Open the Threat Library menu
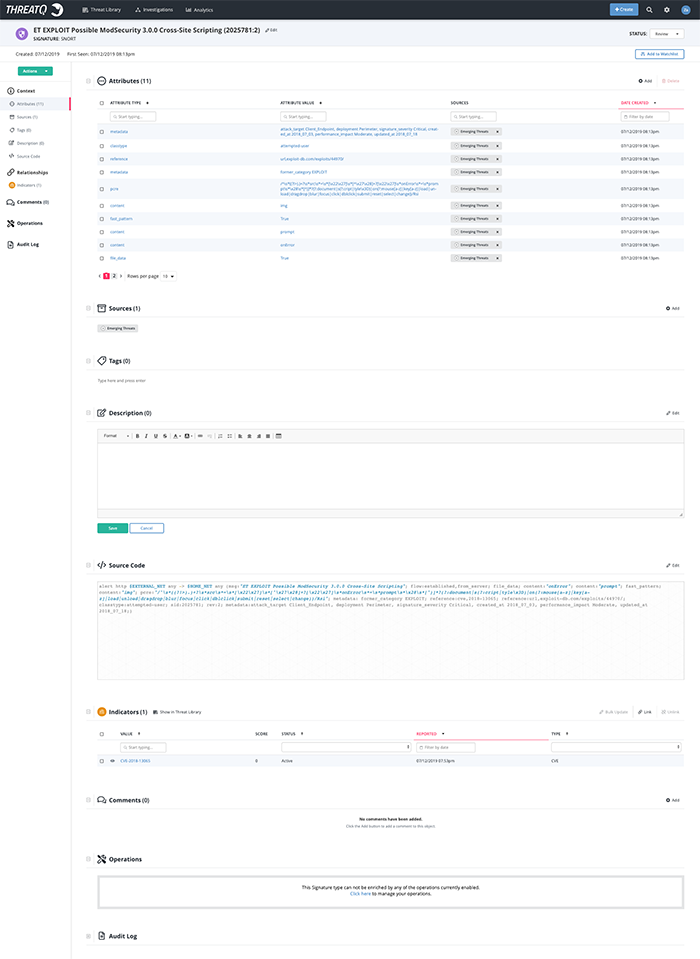 point(101,10)
